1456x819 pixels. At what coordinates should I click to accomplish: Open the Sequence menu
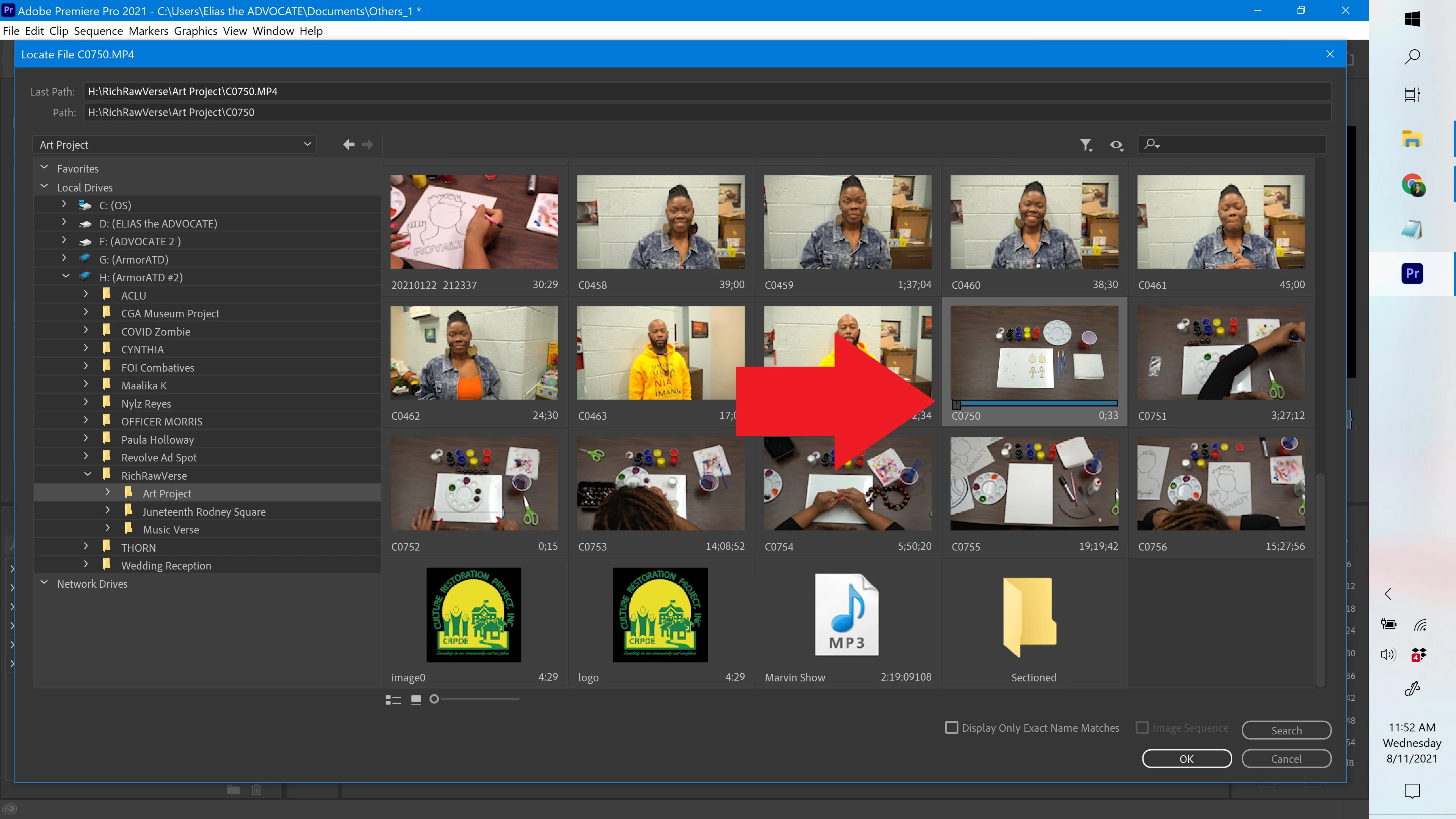coord(98,31)
